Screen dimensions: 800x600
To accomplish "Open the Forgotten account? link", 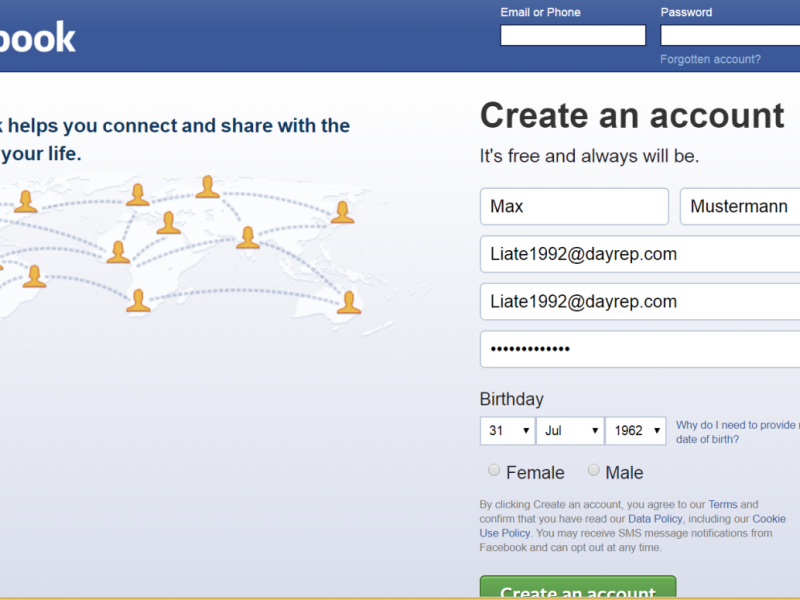I will (710, 59).
